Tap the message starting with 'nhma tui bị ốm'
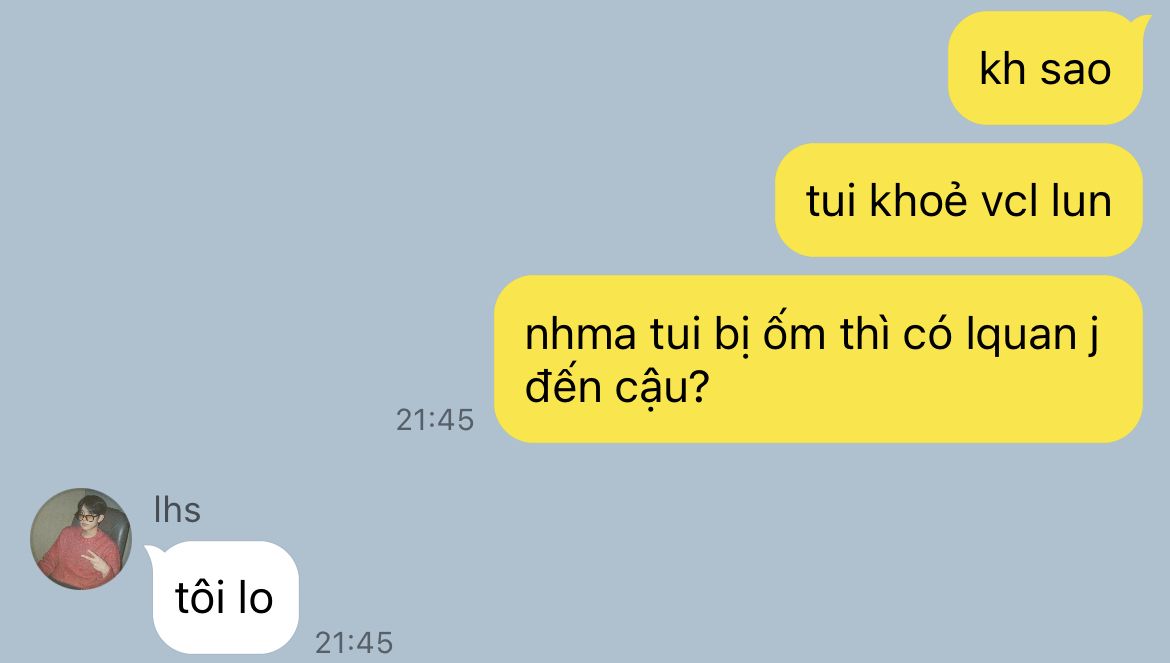1170x663 pixels. 819,359
